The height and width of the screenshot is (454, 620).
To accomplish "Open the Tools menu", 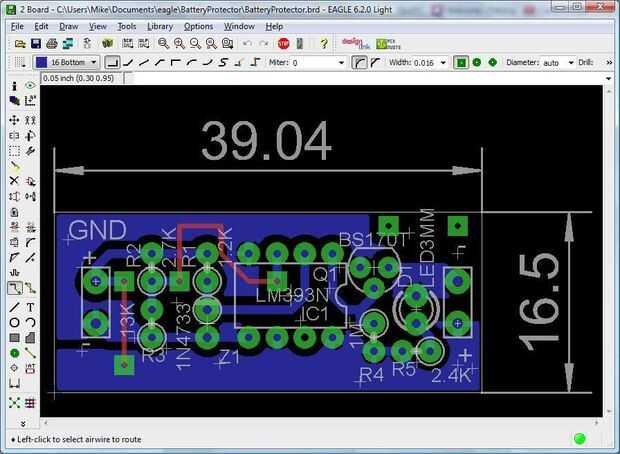I will [x=127, y=26].
